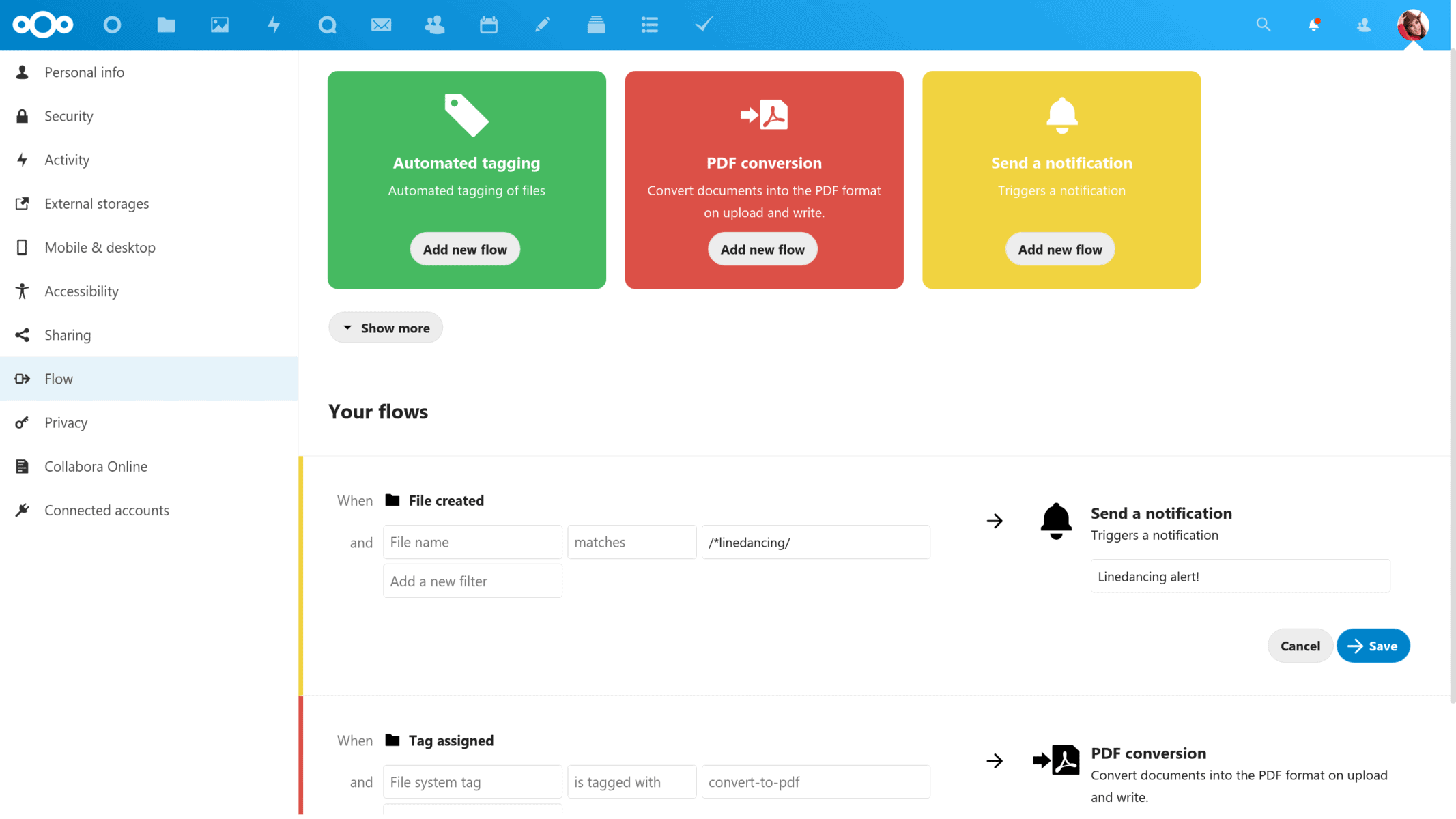This screenshot has width=1456, height=819.
Task: Click the Linedancing alert! message field
Action: click(1240, 576)
